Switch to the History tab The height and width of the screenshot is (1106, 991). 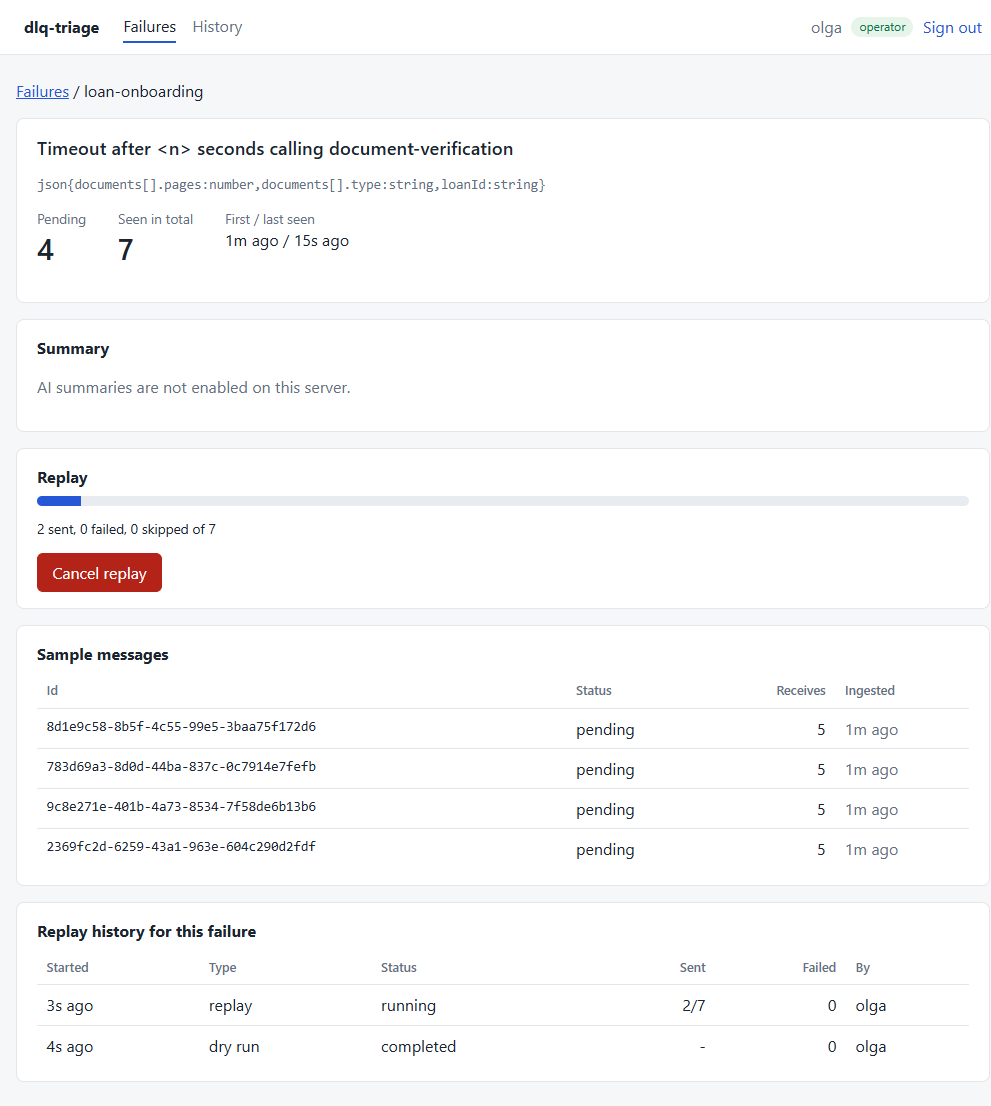click(217, 27)
